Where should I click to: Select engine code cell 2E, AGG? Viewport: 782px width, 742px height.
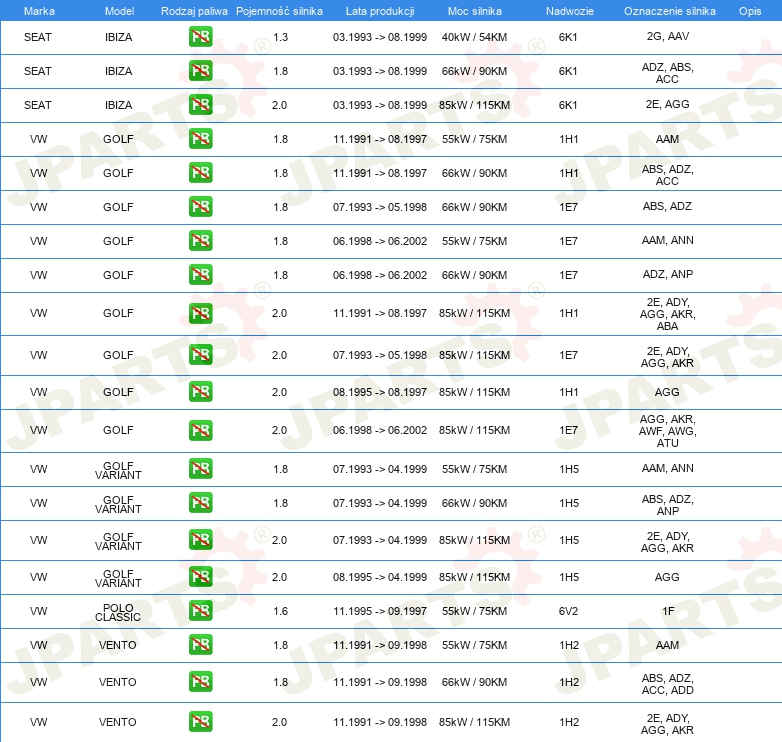click(667, 104)
